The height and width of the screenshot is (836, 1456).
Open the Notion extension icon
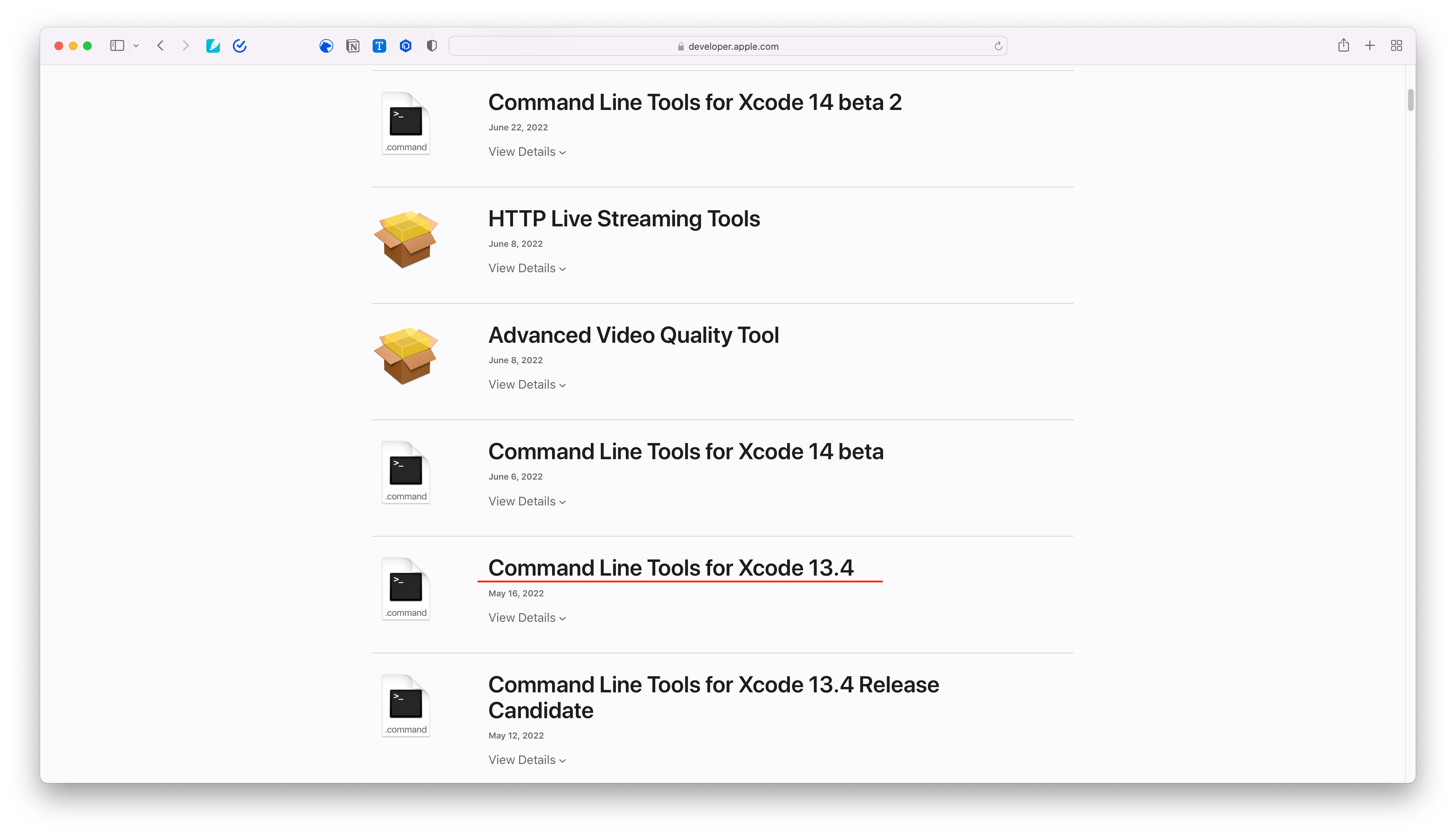pyautogui.click(x=353, y=46)
